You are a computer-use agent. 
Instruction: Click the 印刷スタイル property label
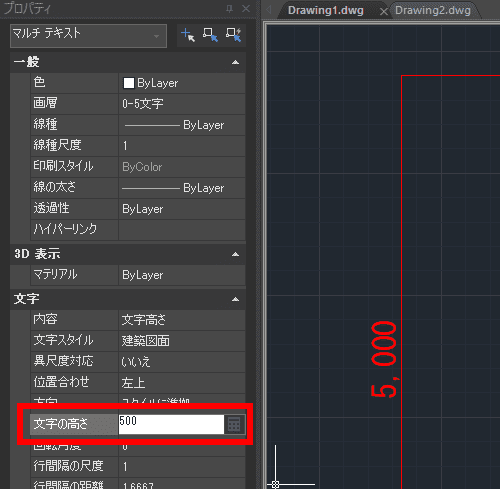click(x=63, y=166)
